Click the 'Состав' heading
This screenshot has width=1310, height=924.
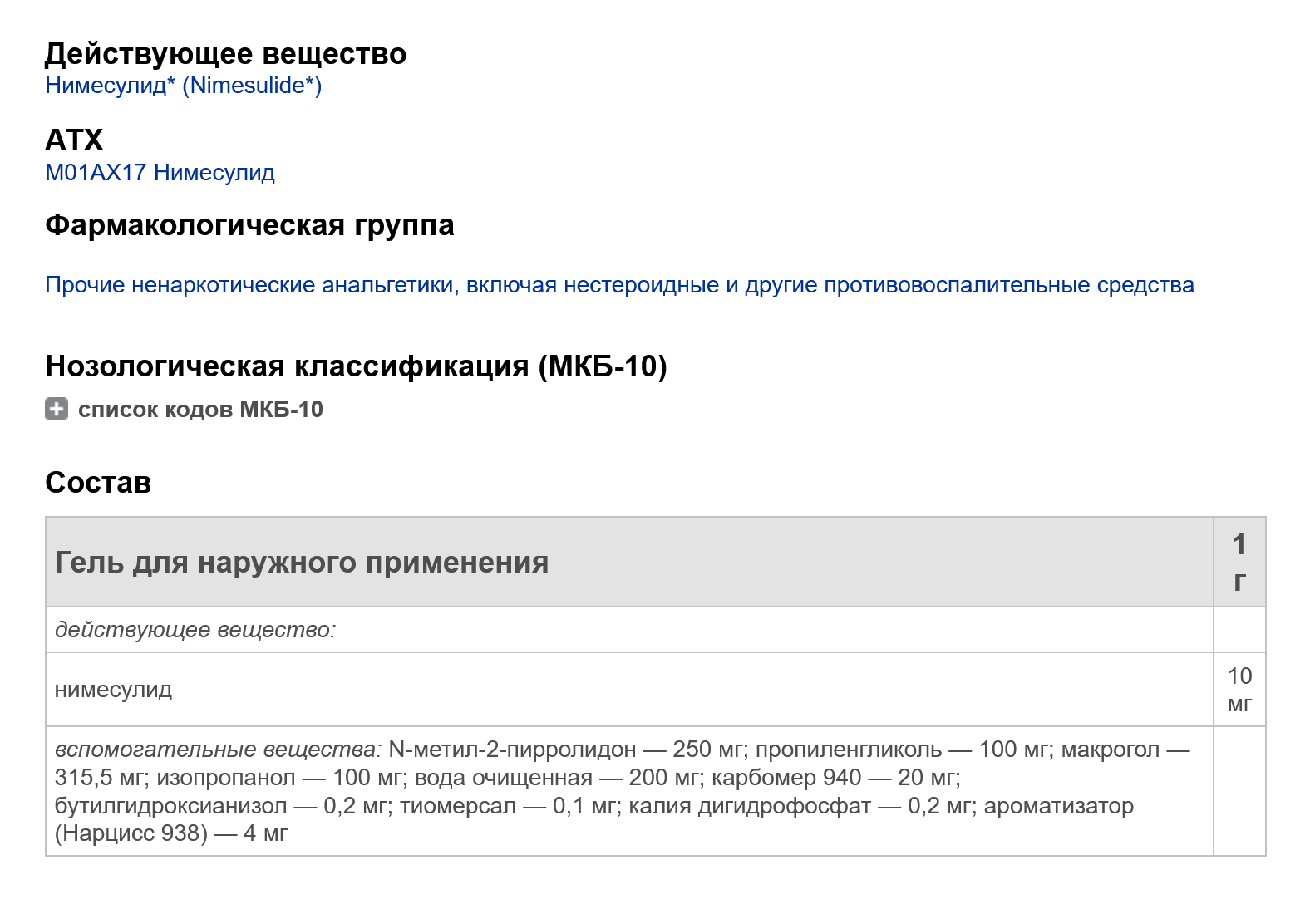[98, 483]
